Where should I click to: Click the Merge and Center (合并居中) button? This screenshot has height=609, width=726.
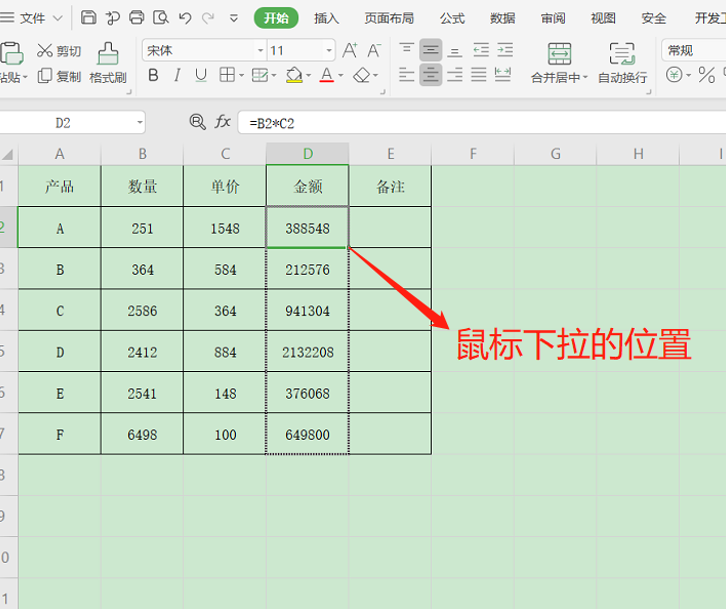click(x=559, y=63)
